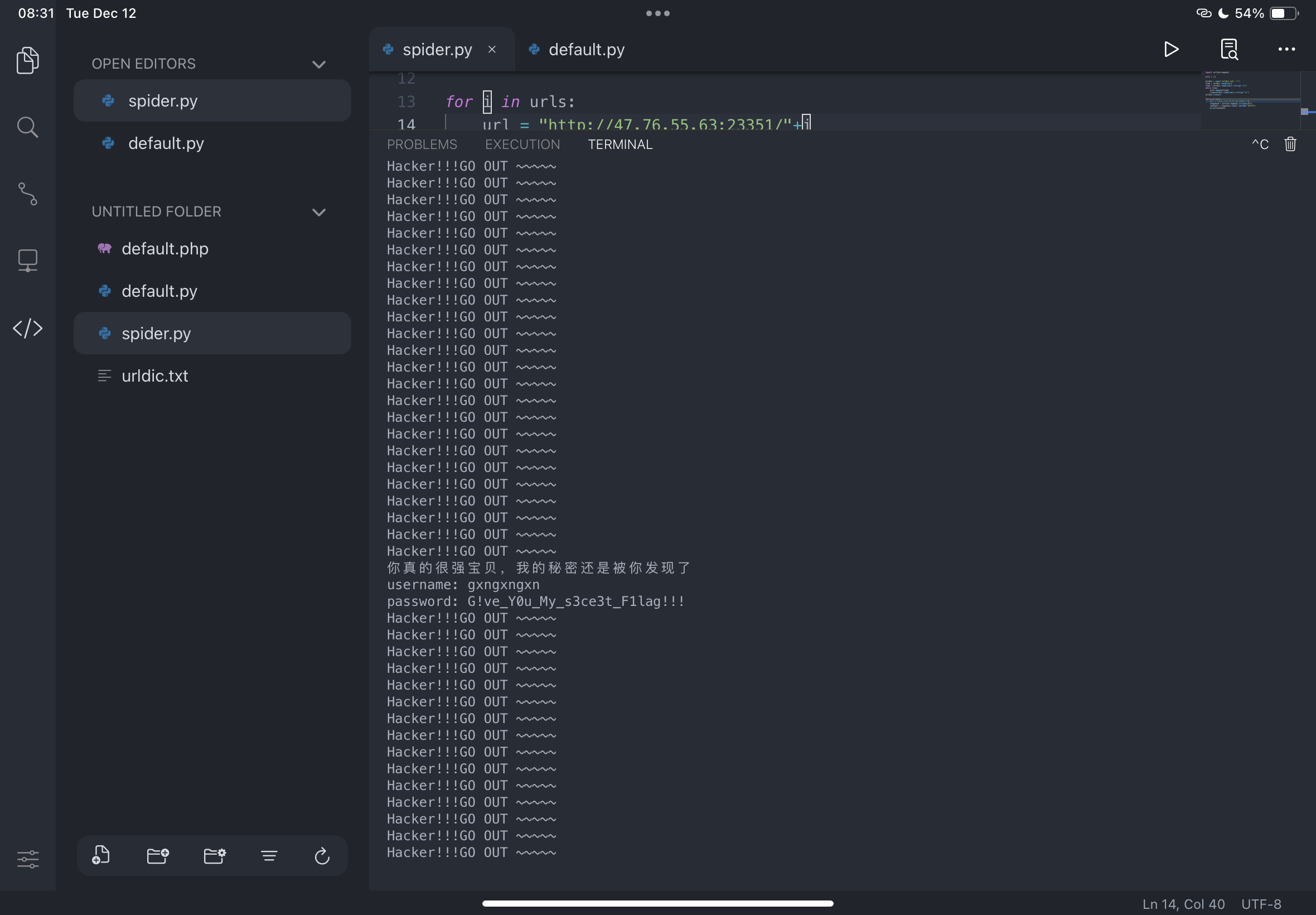The height and width of the screenshot is (915, 1316).
Task: Open the Source Control icon
Action: pos(27,194)
